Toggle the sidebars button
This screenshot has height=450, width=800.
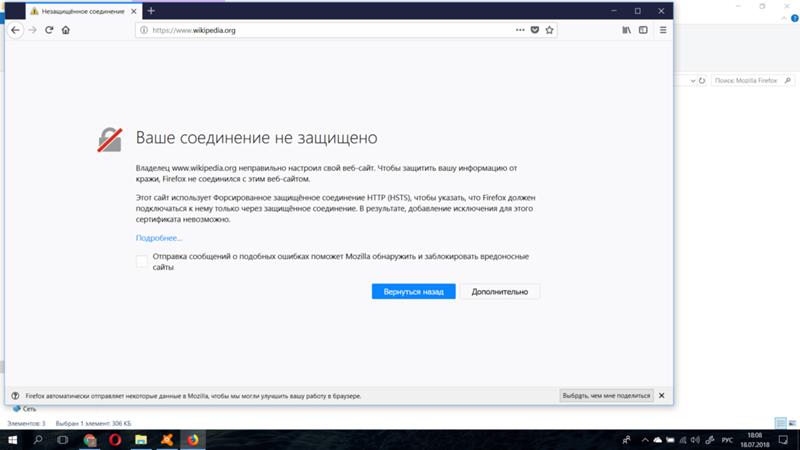click(643, 30)
